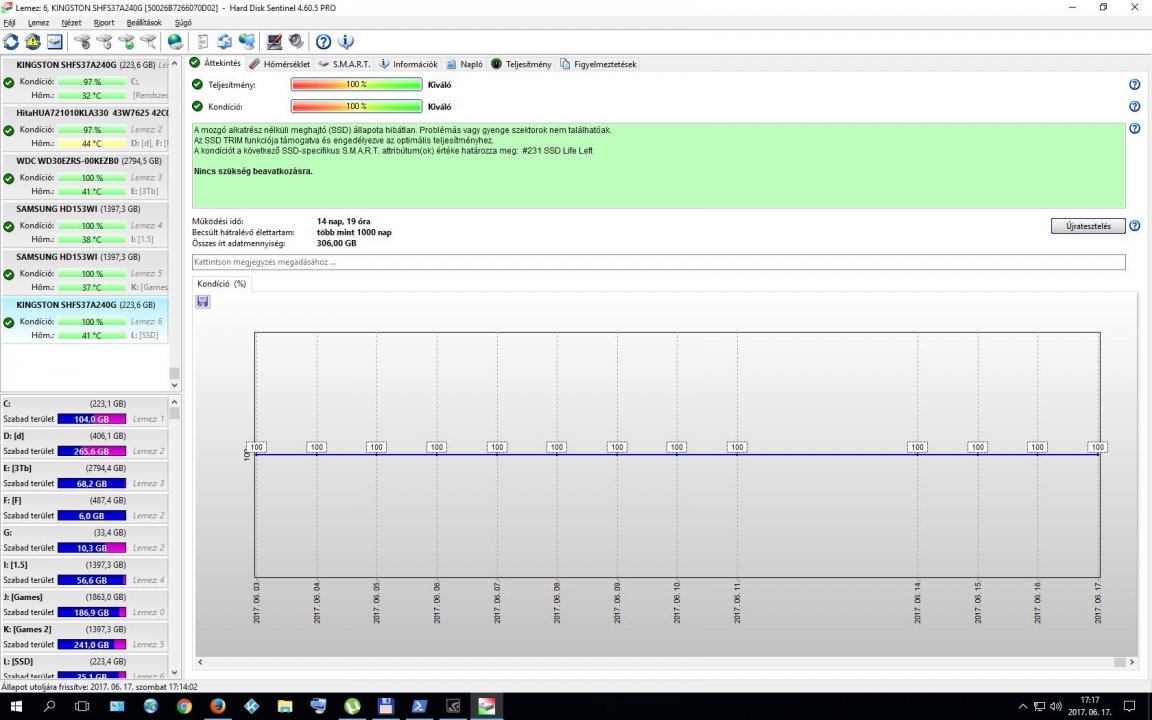Click the blue Refresh arrows toolbar icon
This screenshot has height=720, width=1152.
[x=11, y=42]
